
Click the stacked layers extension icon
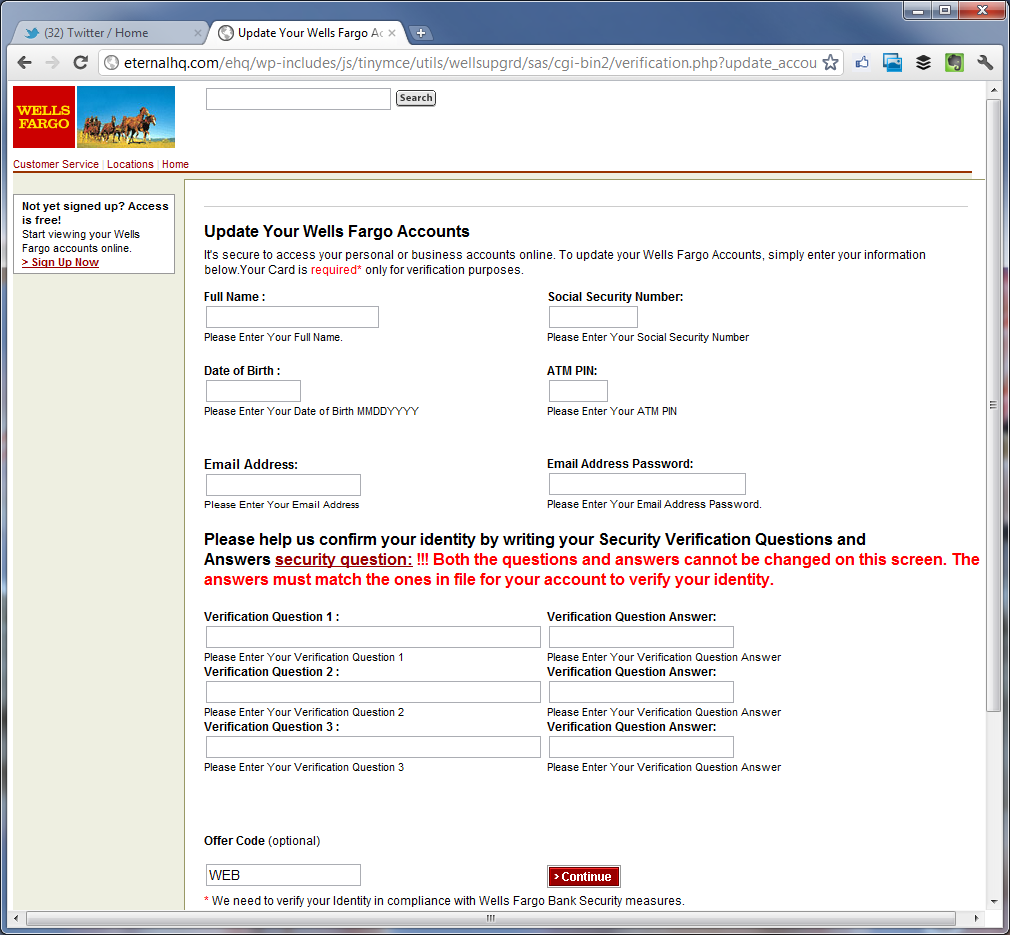coord(923,62)
